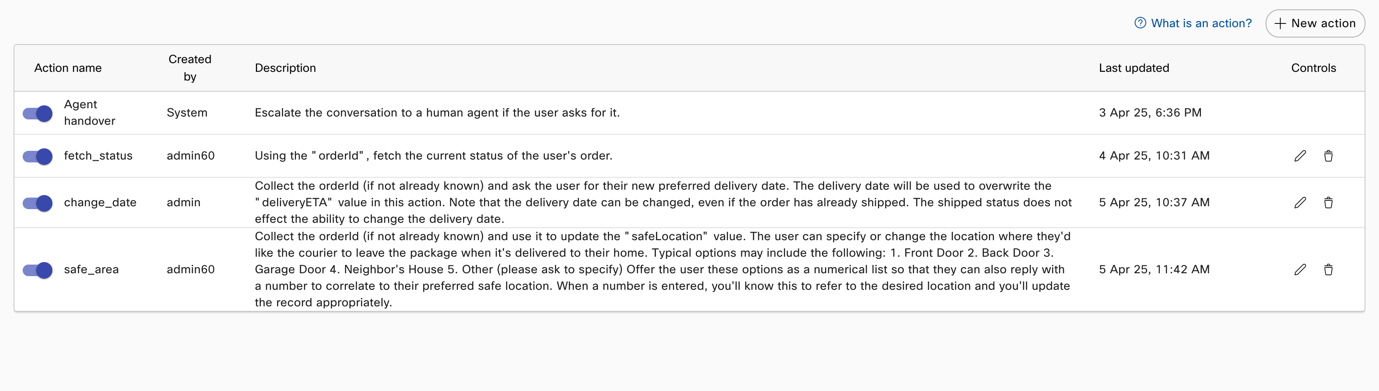Viewport: 1379px width, 391px height.
Task: Turn off the fetch_status toggle
Action: (38, 156)
